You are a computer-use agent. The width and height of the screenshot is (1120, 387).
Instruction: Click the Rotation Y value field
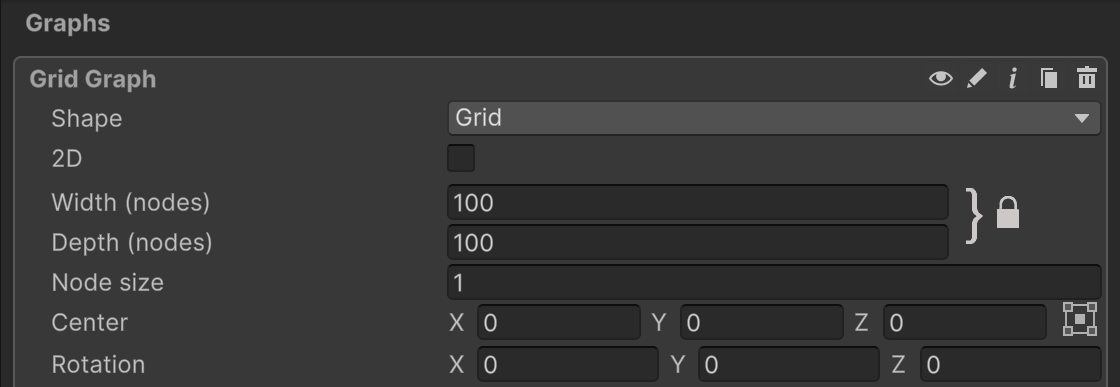(789, 365)
